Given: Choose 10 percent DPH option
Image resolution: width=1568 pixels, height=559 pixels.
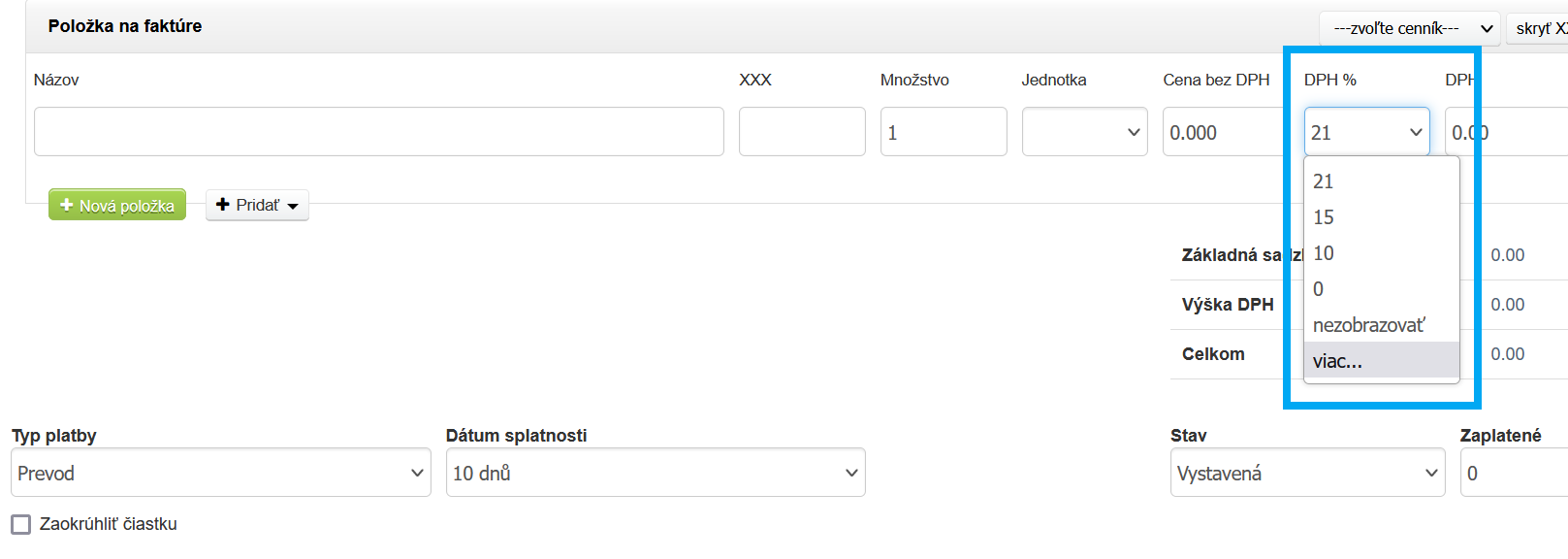Looking at the screenshot, I should tap(1324, 253).
